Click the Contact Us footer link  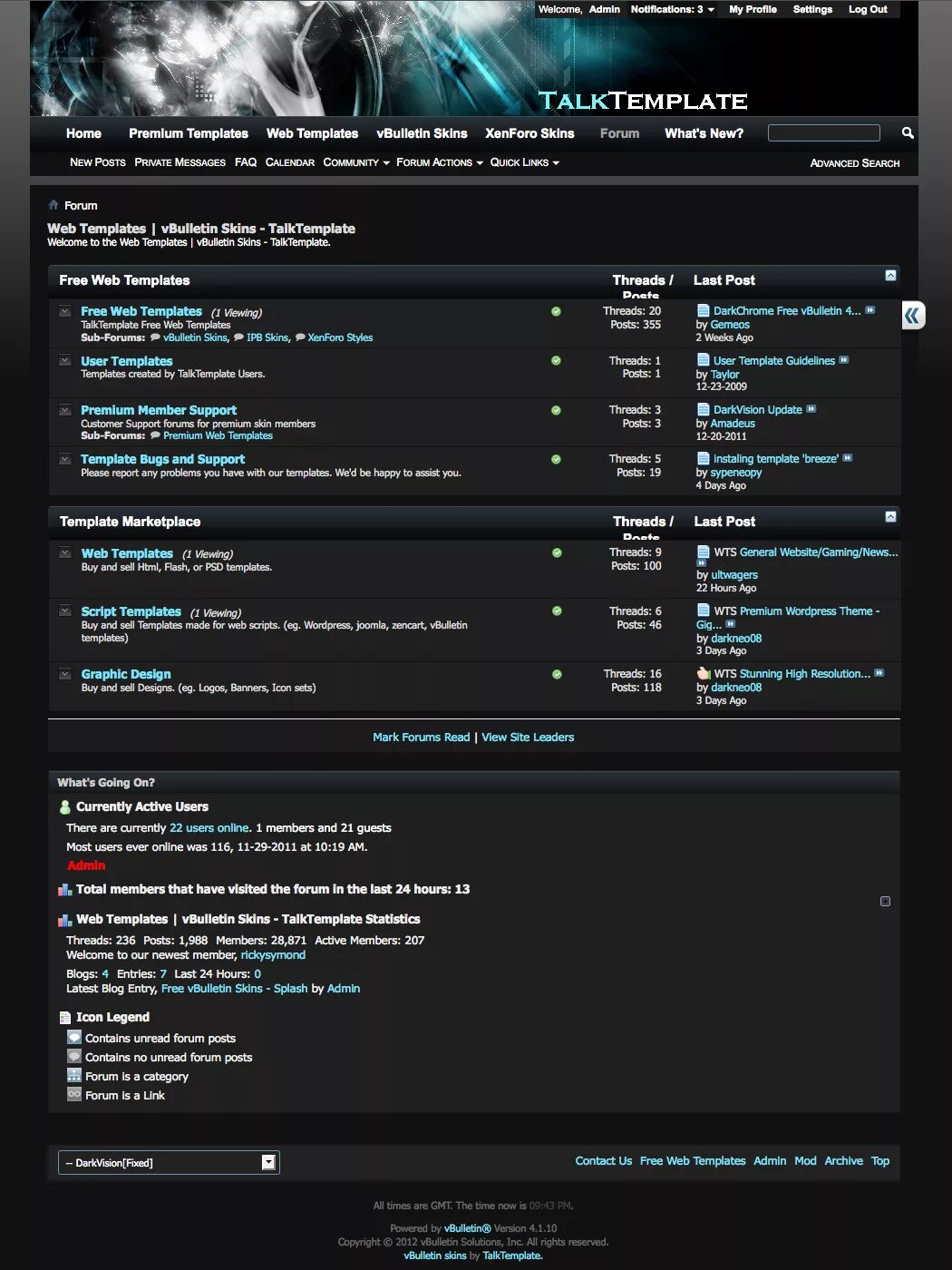pyautogui.click(x=604, y=1161)
